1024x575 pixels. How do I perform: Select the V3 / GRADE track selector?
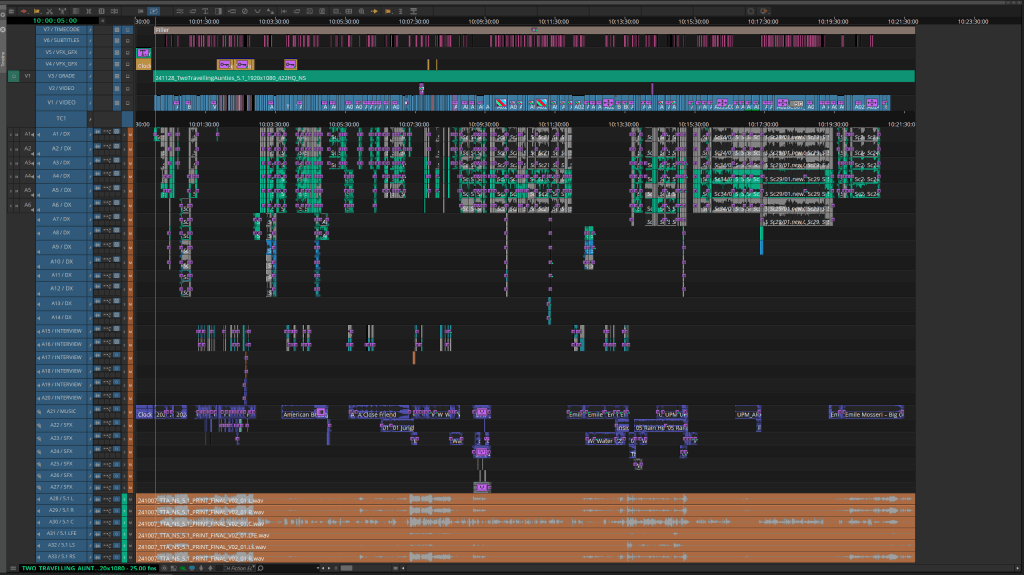(62, 75)
